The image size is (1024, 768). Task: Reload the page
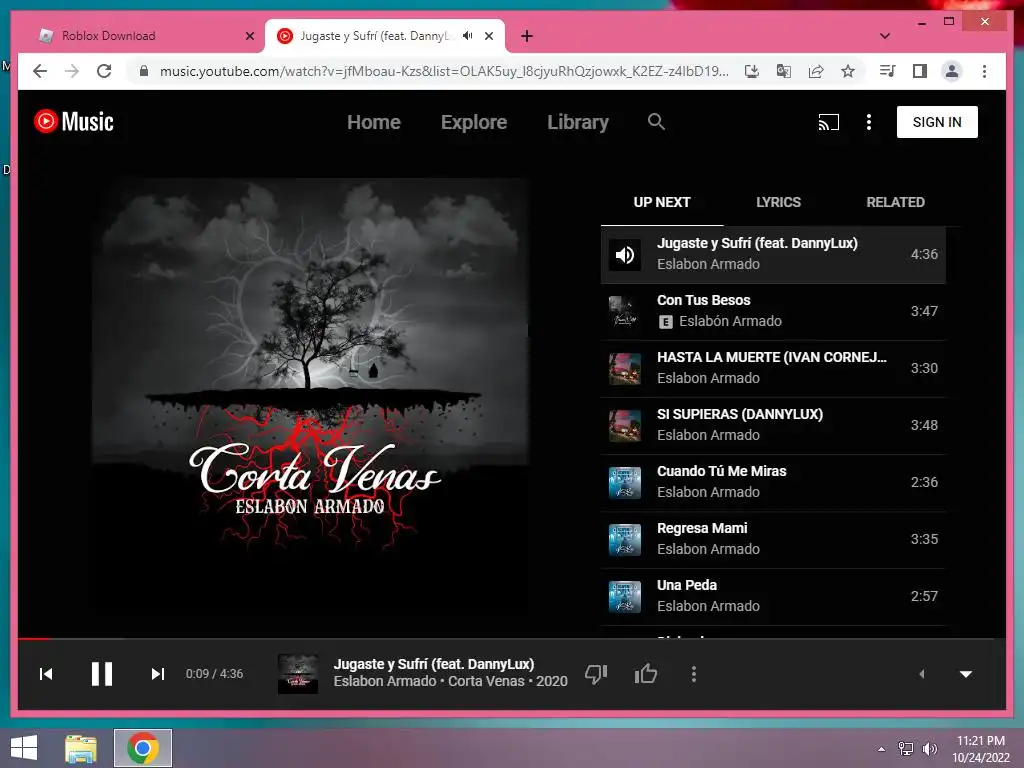click(x=104, y=71)
